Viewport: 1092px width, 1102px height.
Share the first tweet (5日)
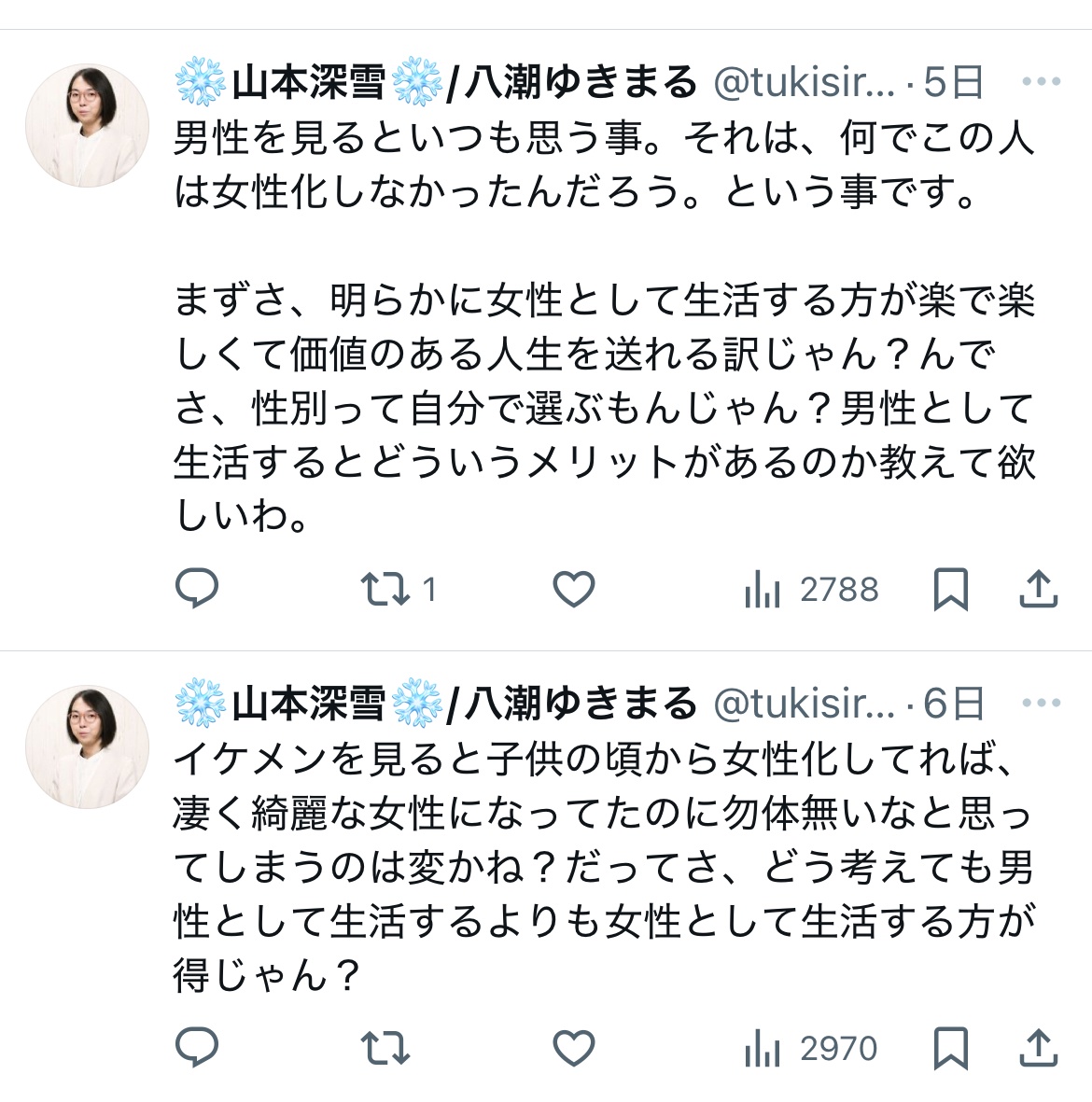click(1038, 589)
